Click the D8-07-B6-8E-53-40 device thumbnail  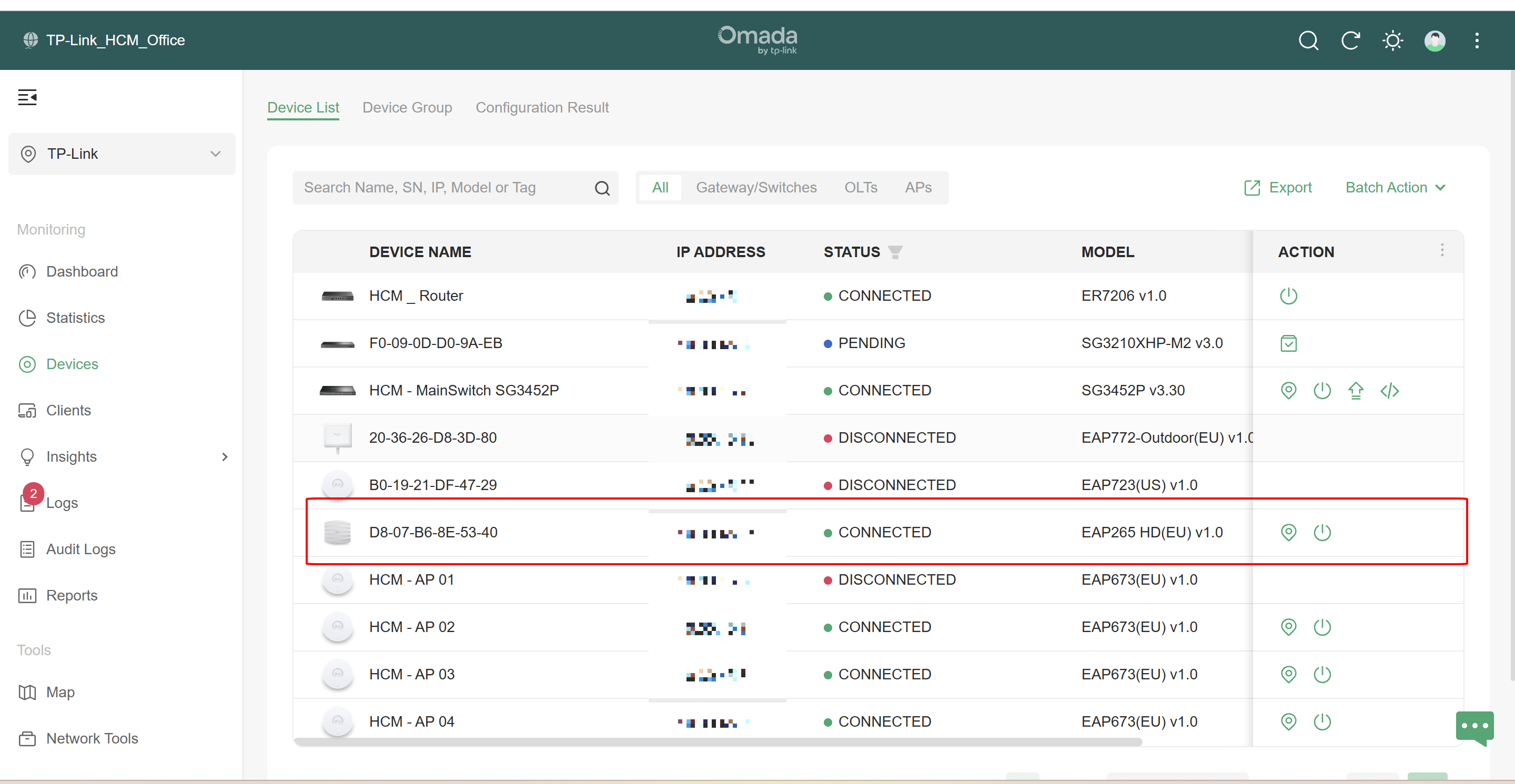[x=337, y=533]
